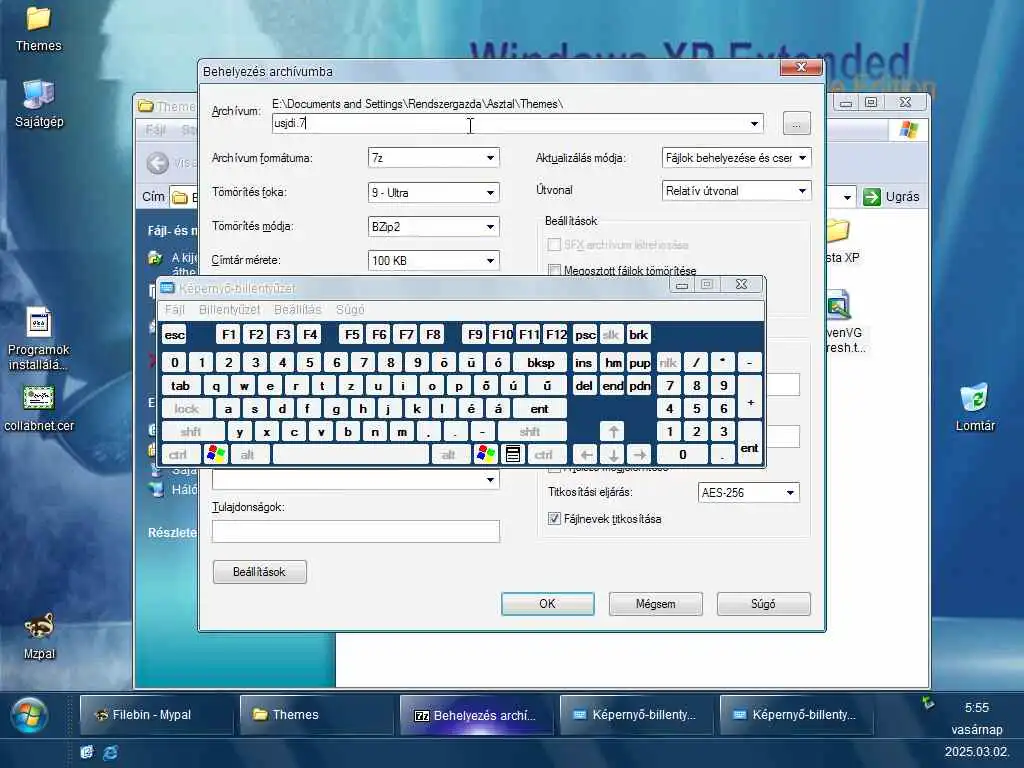Viewport: 1024px width, 768px height.
Task: Click the psc key on on-screen keyboard
Action: [x=585, y=335]
